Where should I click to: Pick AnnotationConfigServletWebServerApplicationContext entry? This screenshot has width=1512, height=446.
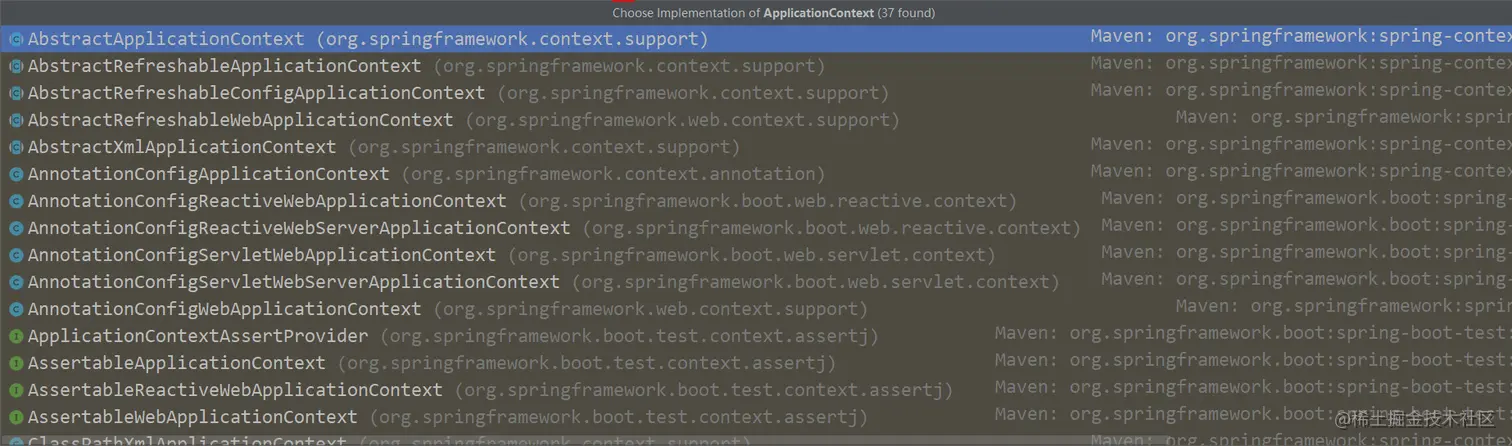pos(294,282)
